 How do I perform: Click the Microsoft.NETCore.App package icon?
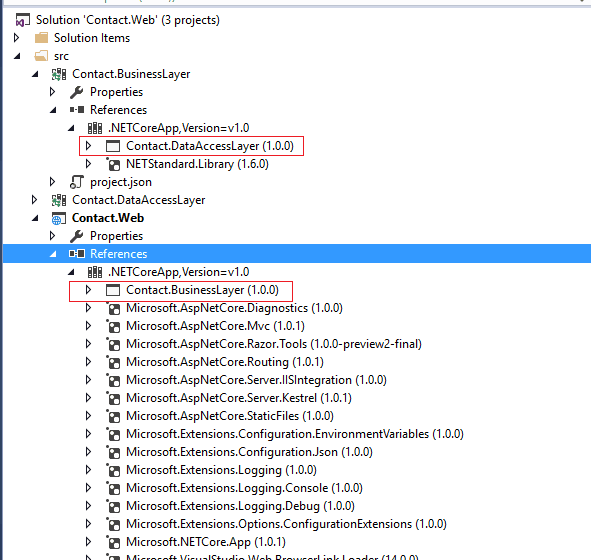tap(113, 542)
